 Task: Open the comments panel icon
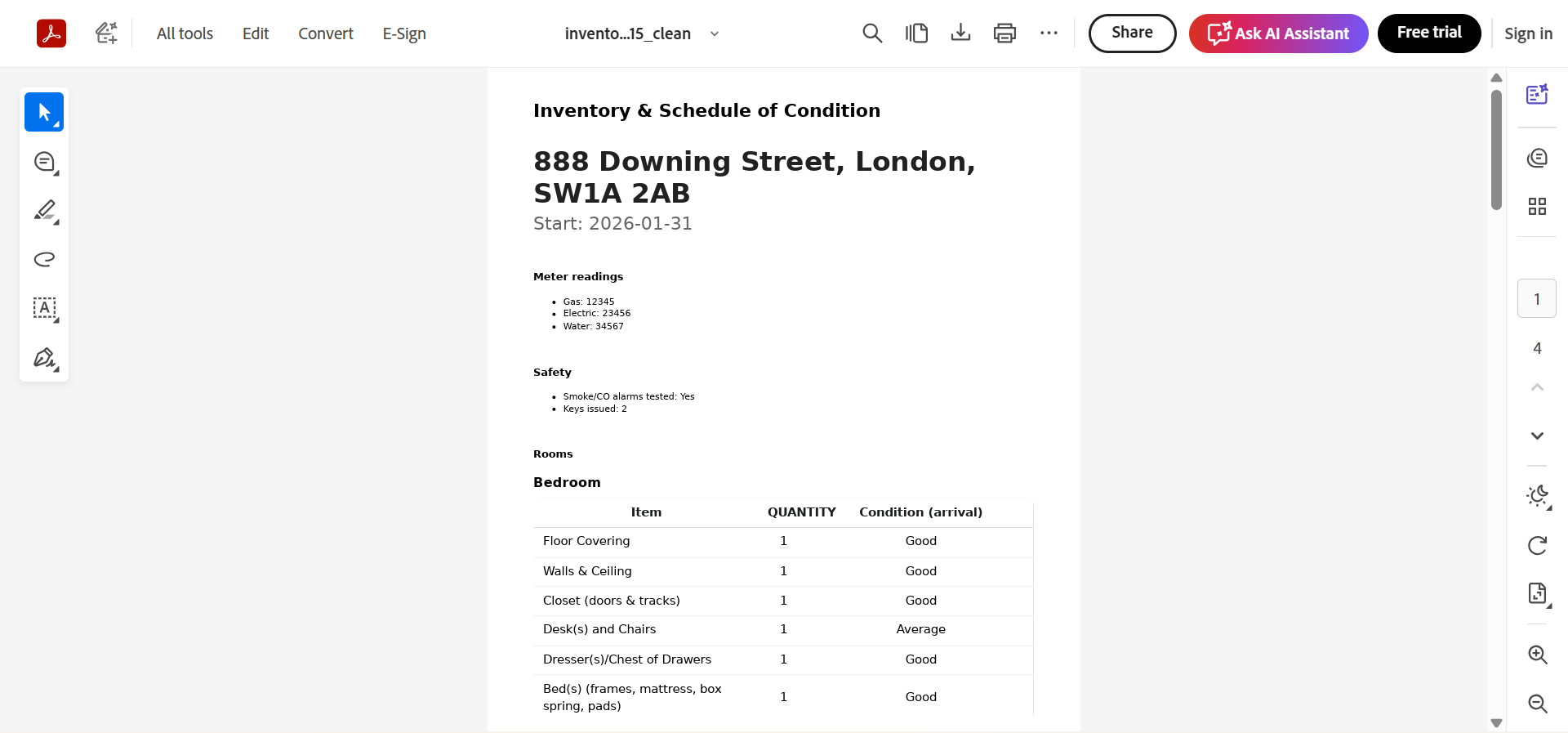pyautogui.click(x=1537, y=158)
